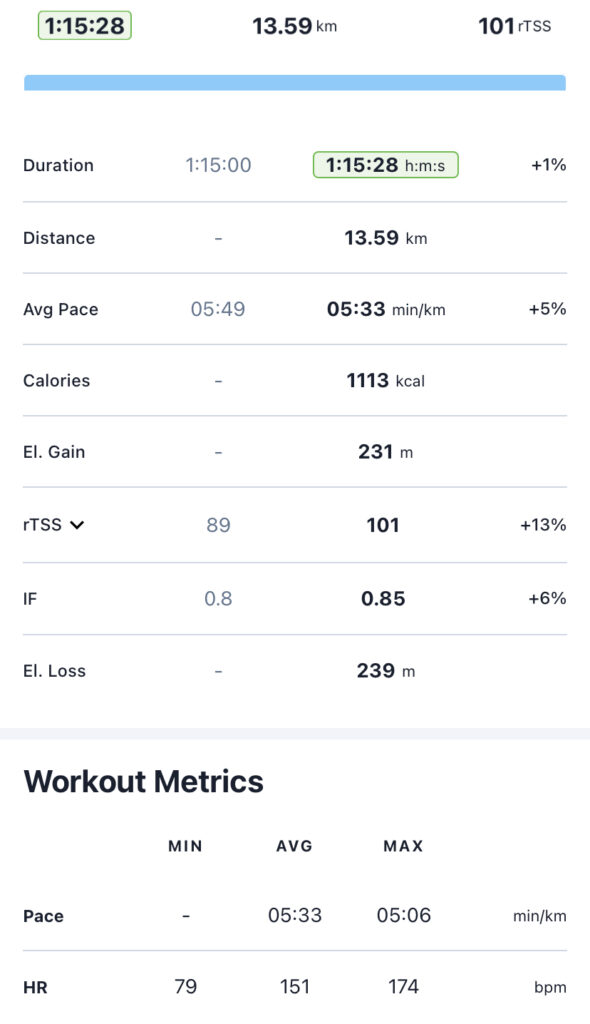
Task: Click the blue workout progress bar
Action: (x=295, y=82)
